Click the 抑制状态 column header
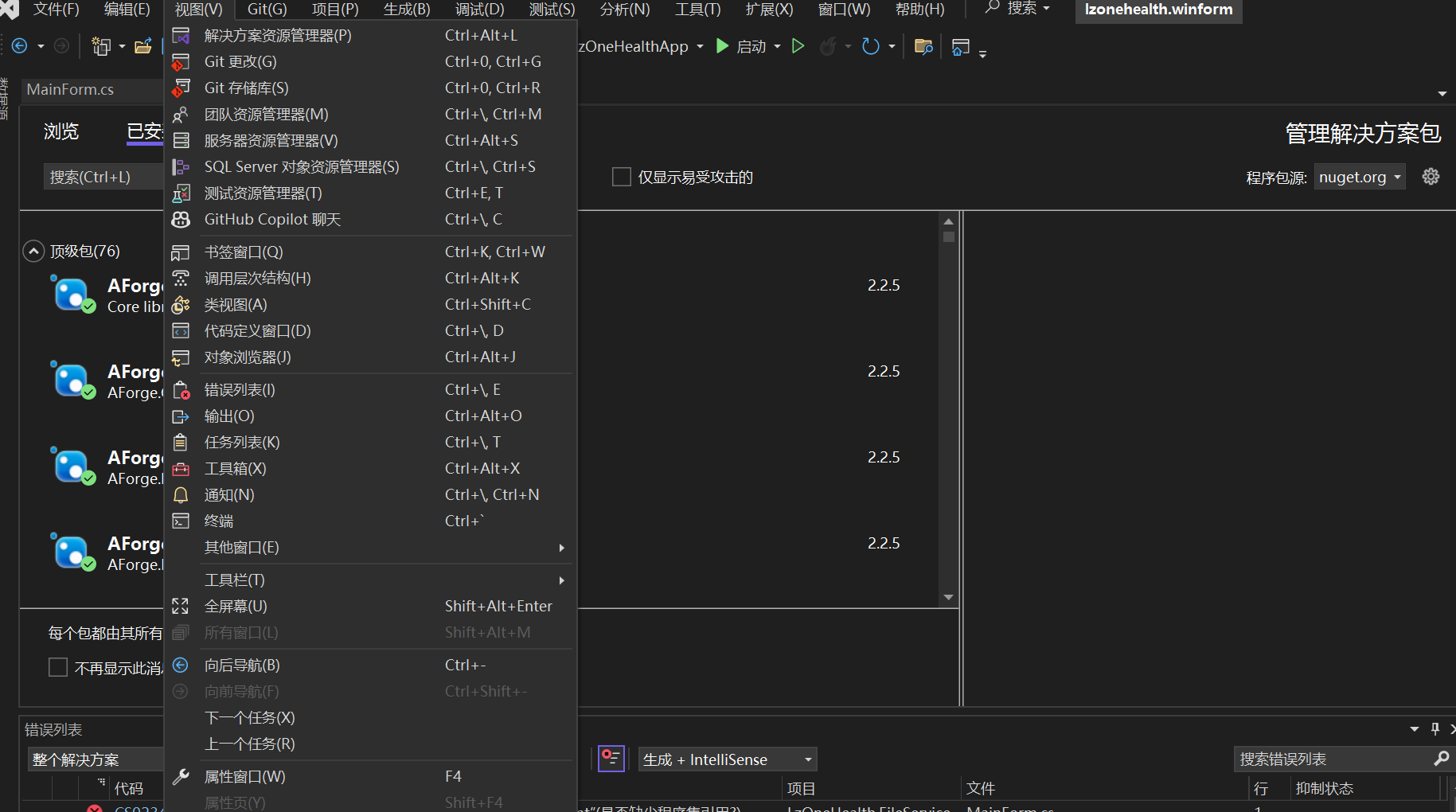The image size is (1456, 812). 1325,788
